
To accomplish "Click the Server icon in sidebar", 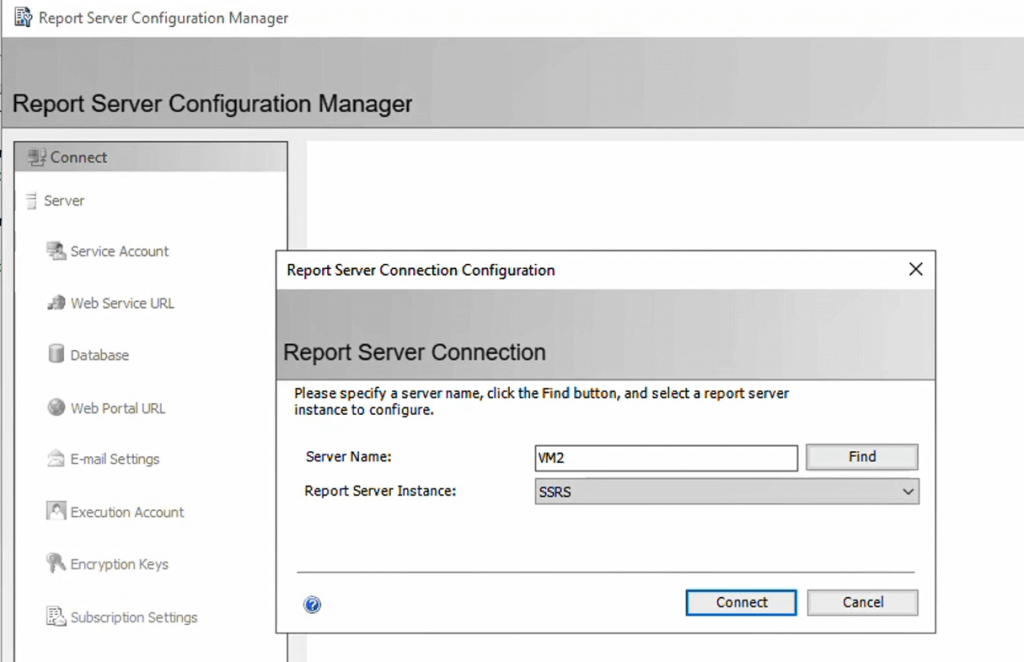I will pos(30,201).
